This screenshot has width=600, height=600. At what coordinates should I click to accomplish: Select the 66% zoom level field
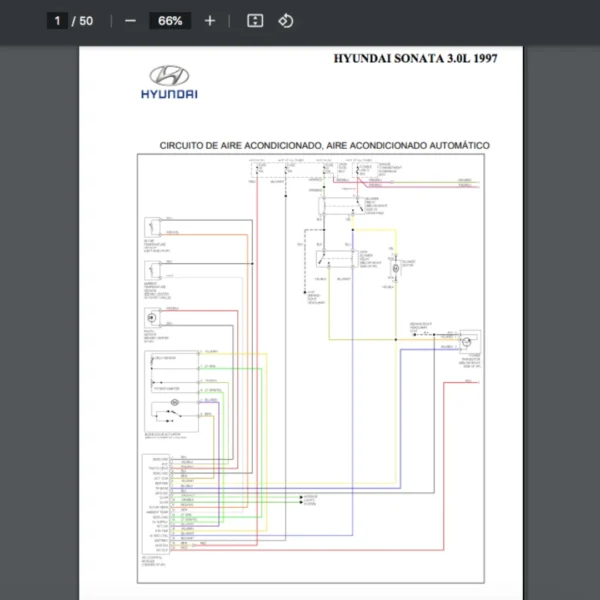coord(169,21)
